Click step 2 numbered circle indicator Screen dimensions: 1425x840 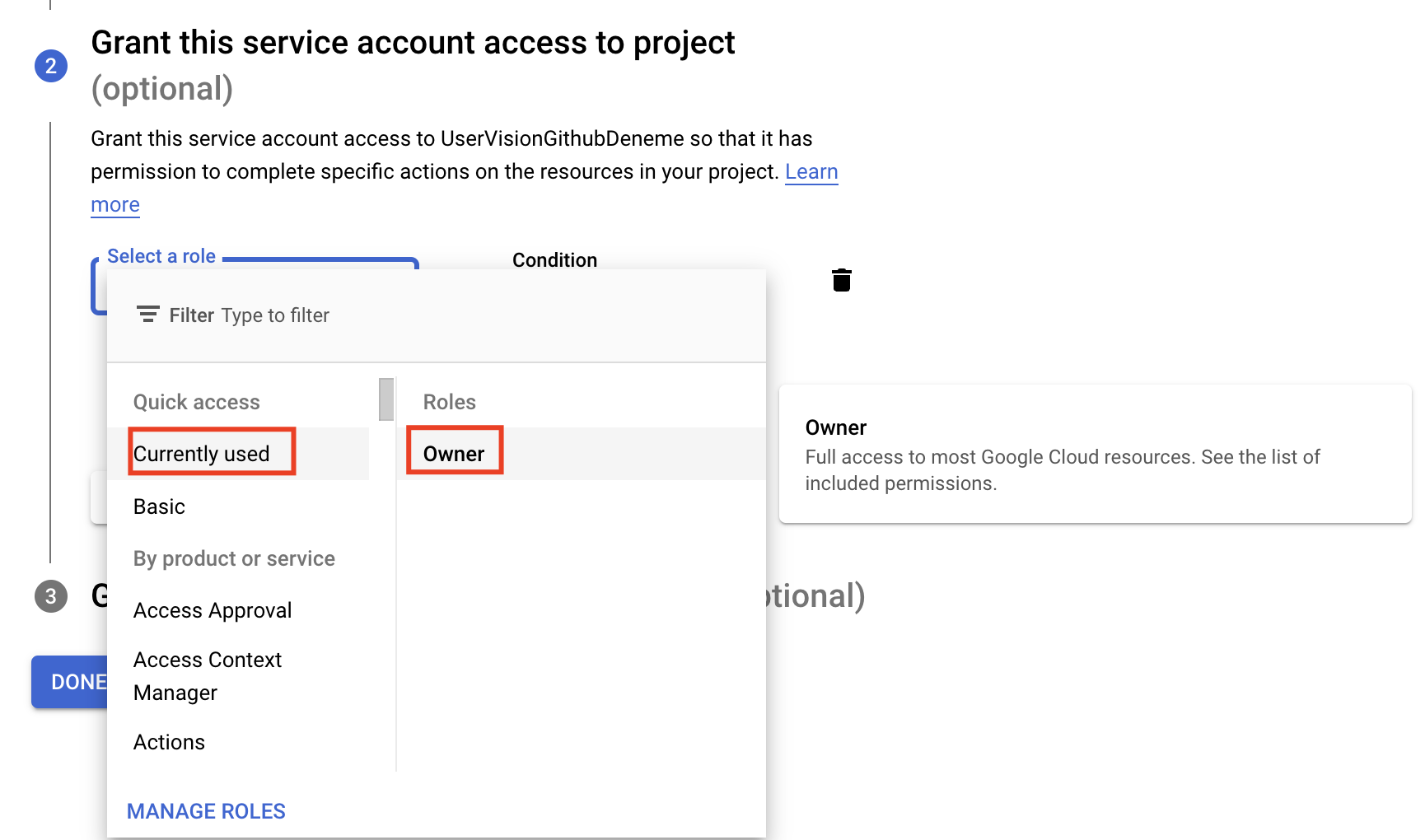(52, 66)
